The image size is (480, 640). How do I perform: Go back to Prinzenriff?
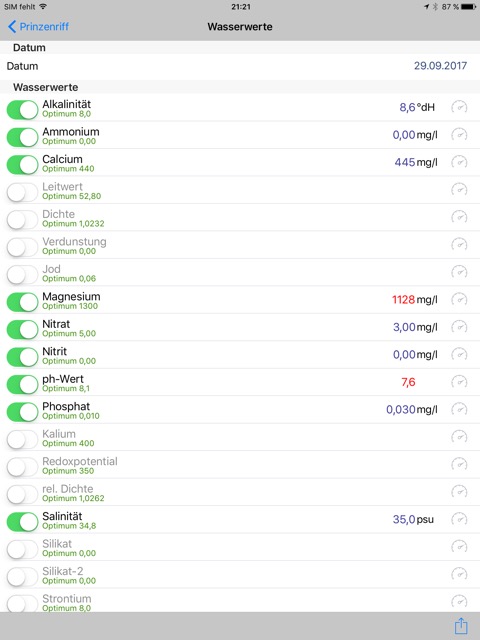coord(38,27)
